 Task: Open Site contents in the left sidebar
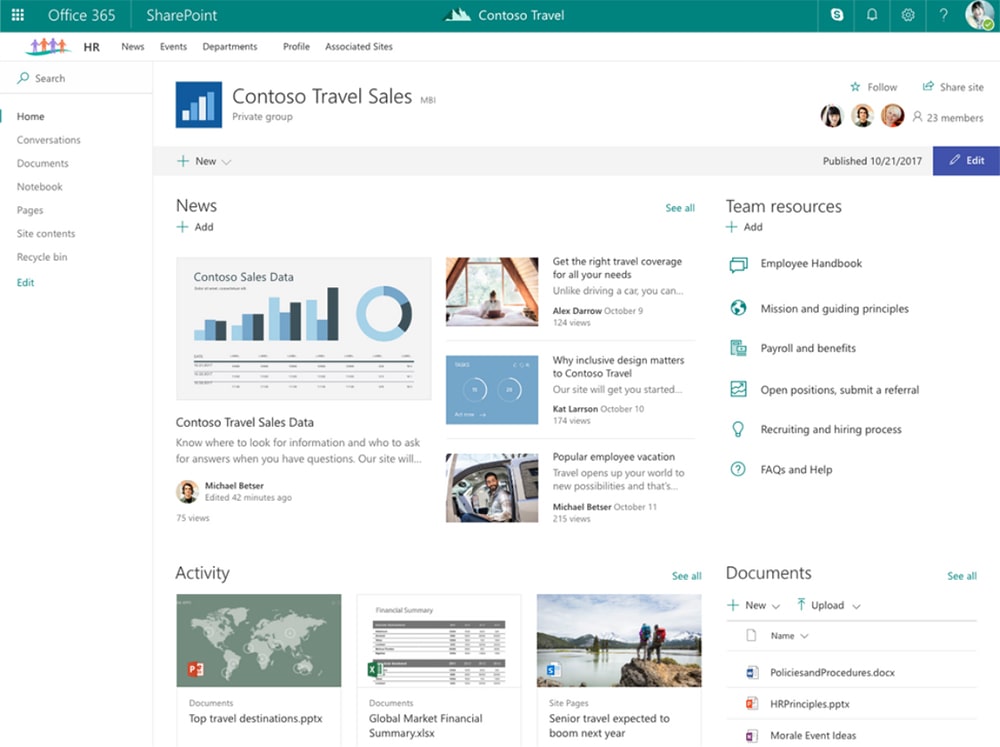(46, 233)
